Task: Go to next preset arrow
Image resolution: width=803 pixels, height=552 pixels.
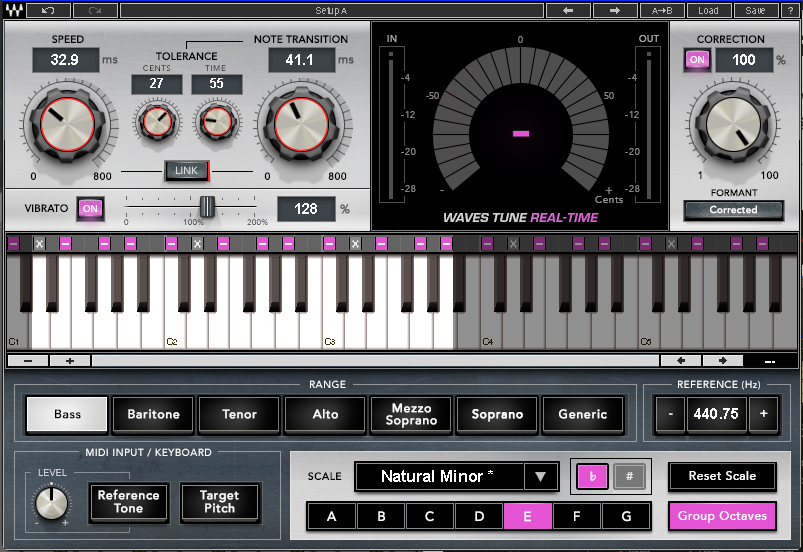Action: 615,10
